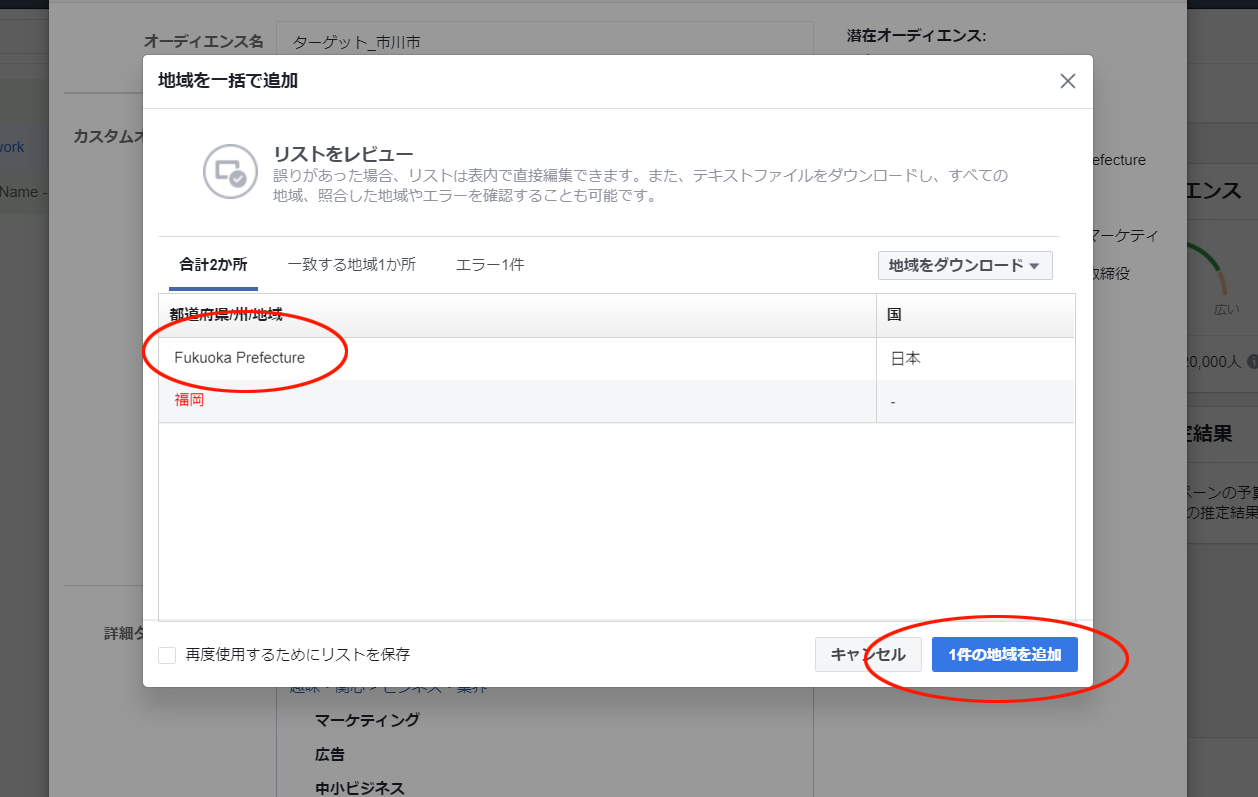Click the red 福岡 error entry
The image size is (1258, 797).
coord(189,400)
